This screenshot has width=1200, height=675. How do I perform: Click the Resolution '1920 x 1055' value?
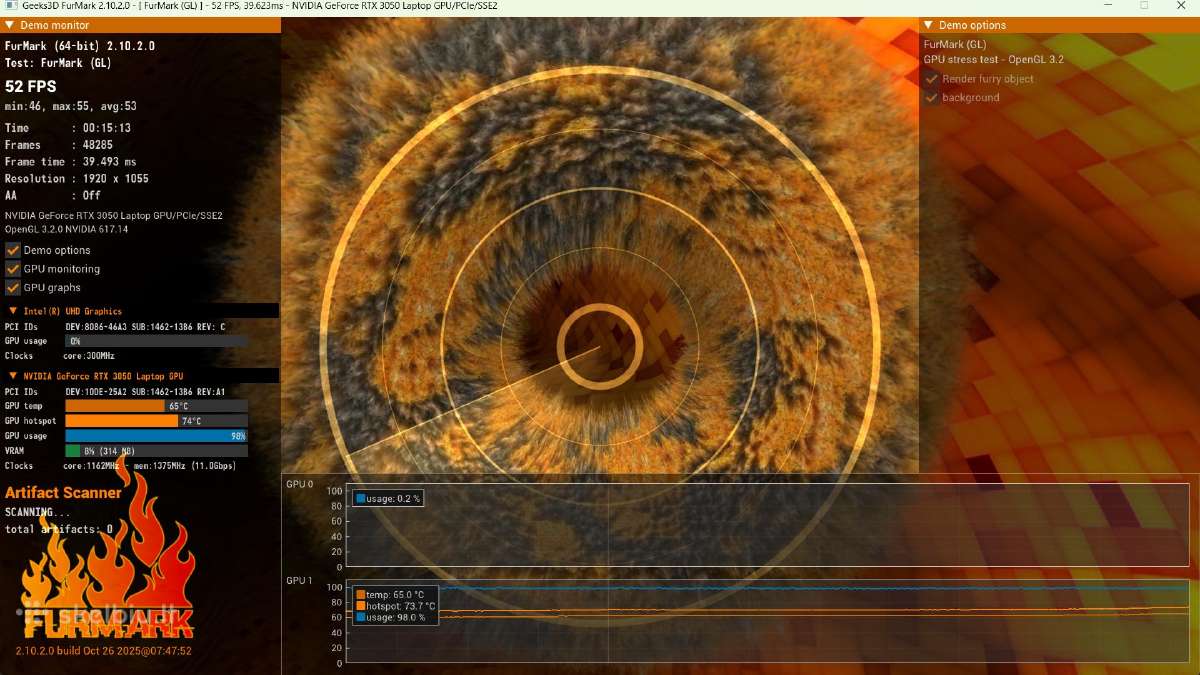(116, 179)
